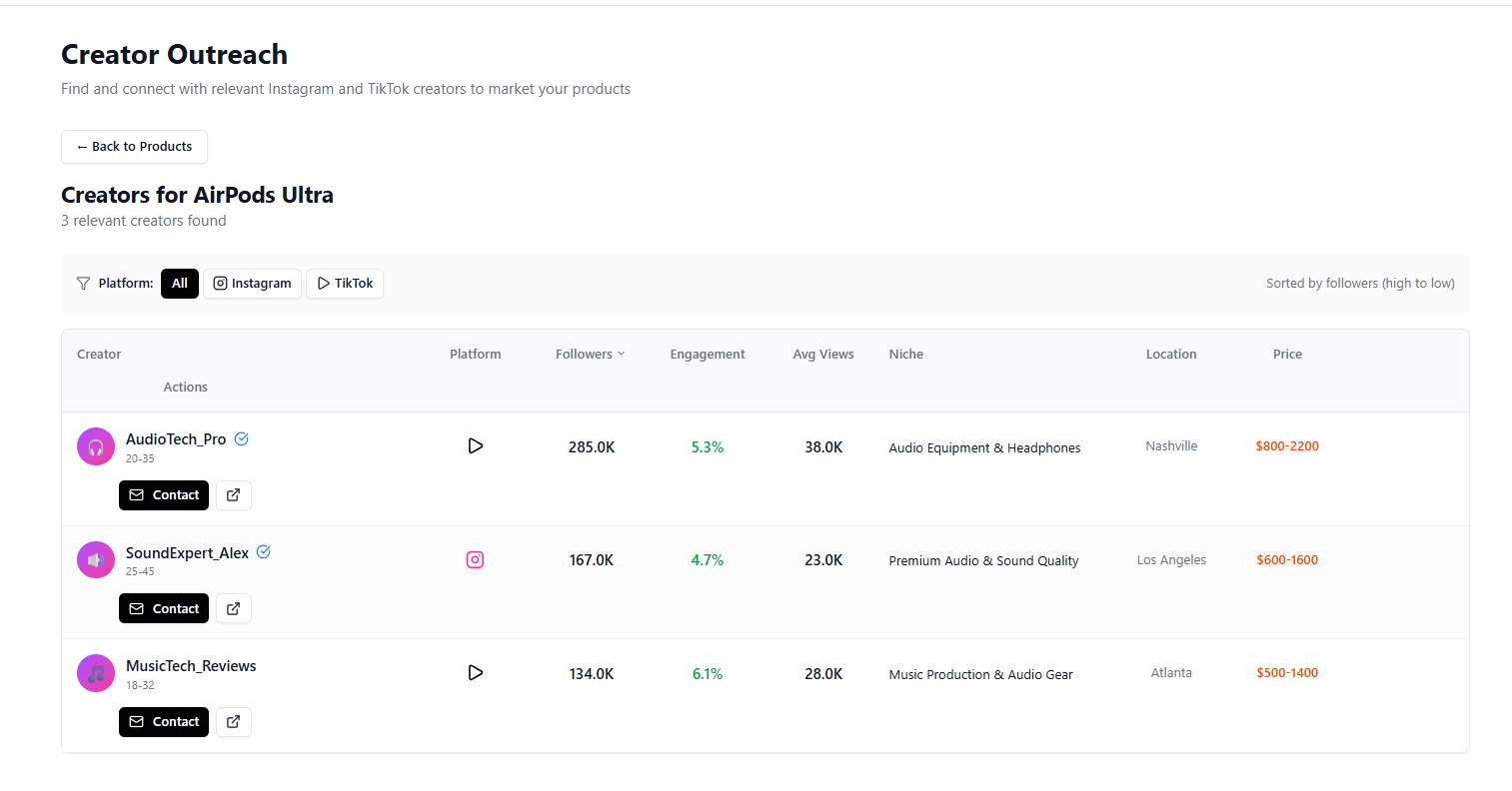Click SoundExpert_Alex's Instagram platform icon
This screenshot has width=1512, height=791.
pos(476,560)
